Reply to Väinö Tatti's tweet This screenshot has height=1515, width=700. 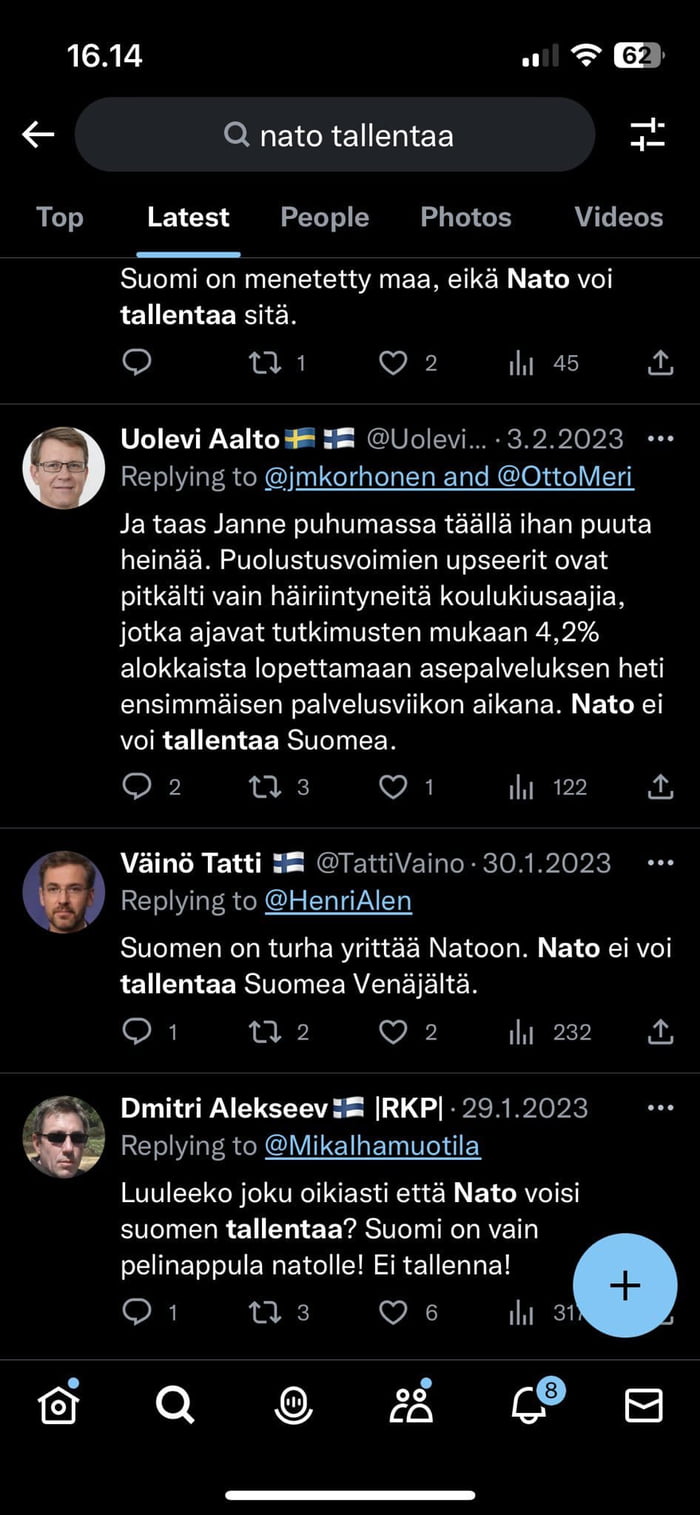[135, 1032]
